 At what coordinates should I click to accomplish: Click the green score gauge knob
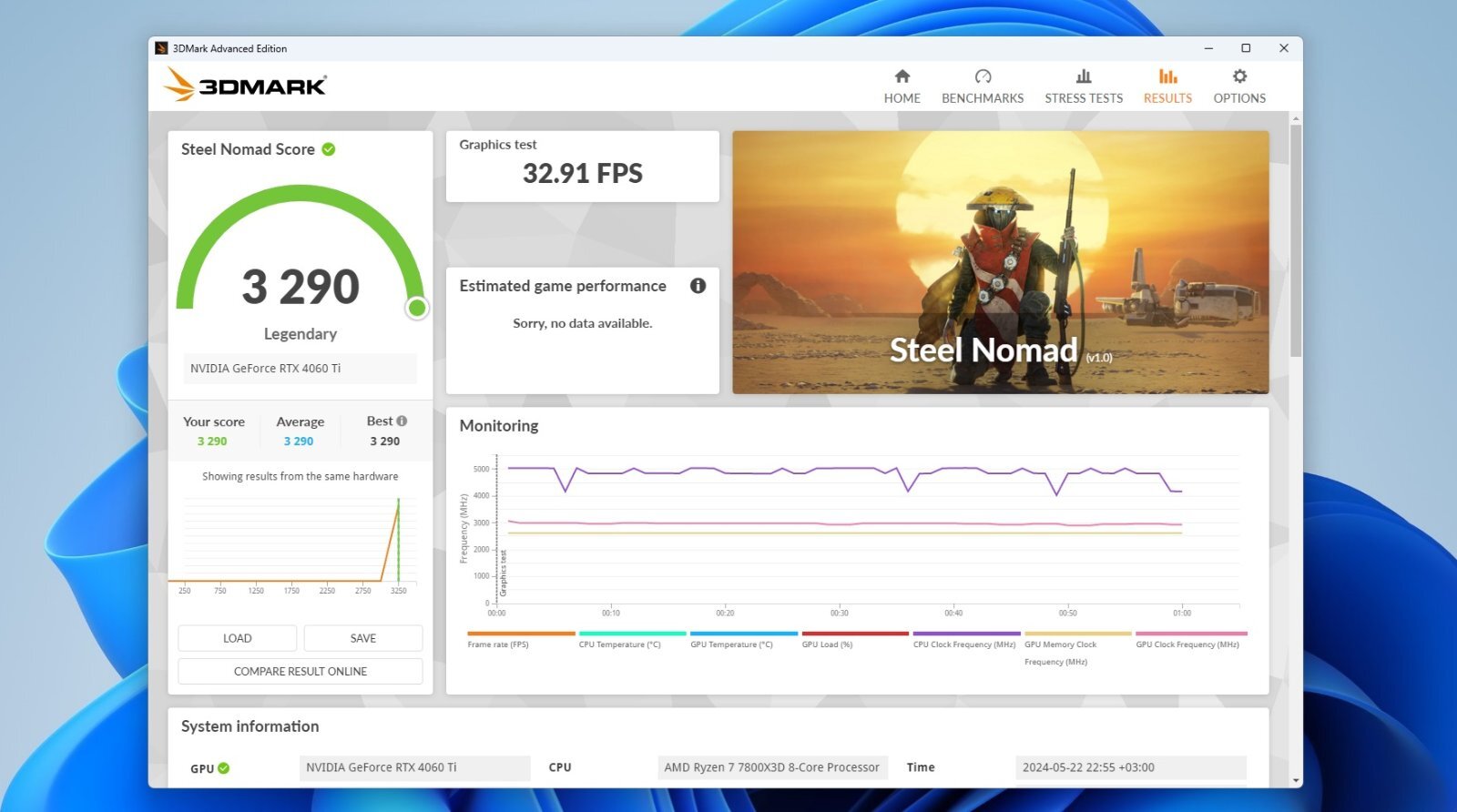pyautogui.click(x=417, y=308)
